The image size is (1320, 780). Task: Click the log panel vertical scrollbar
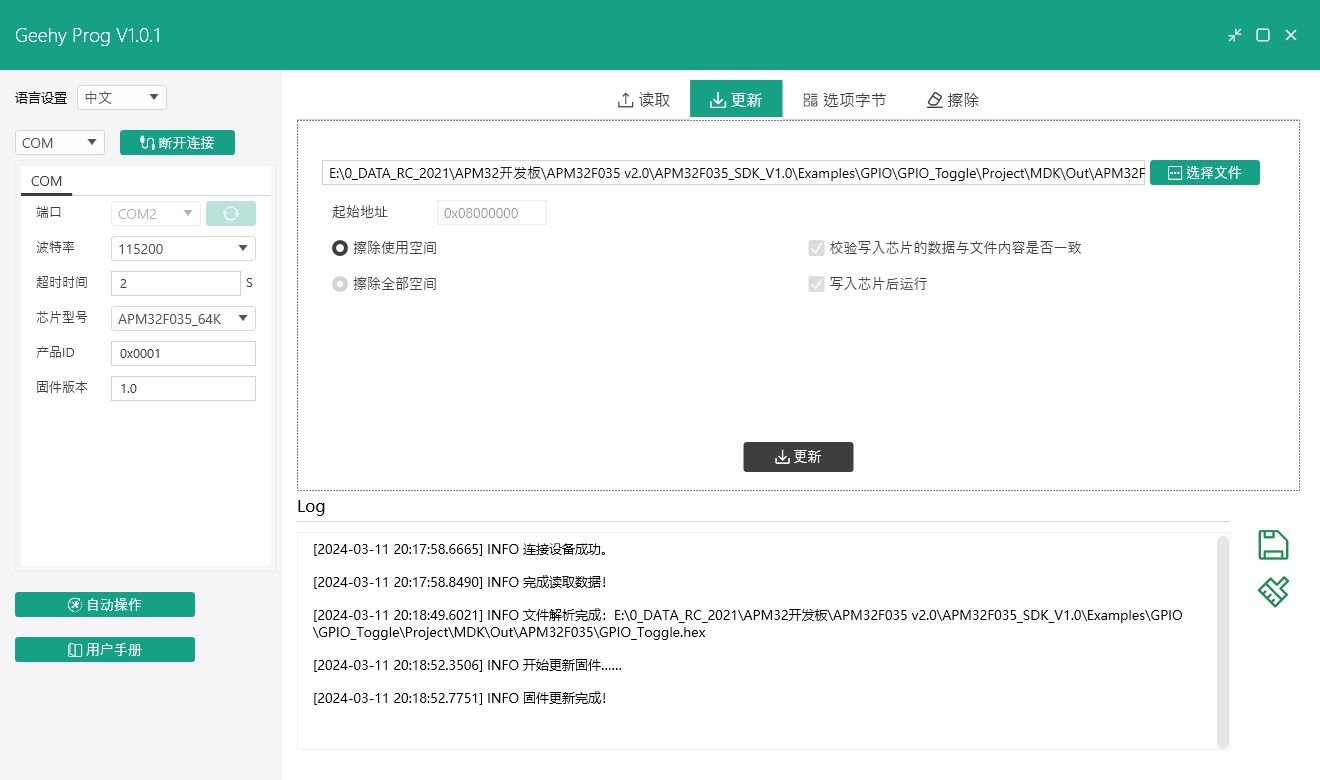1222,642
